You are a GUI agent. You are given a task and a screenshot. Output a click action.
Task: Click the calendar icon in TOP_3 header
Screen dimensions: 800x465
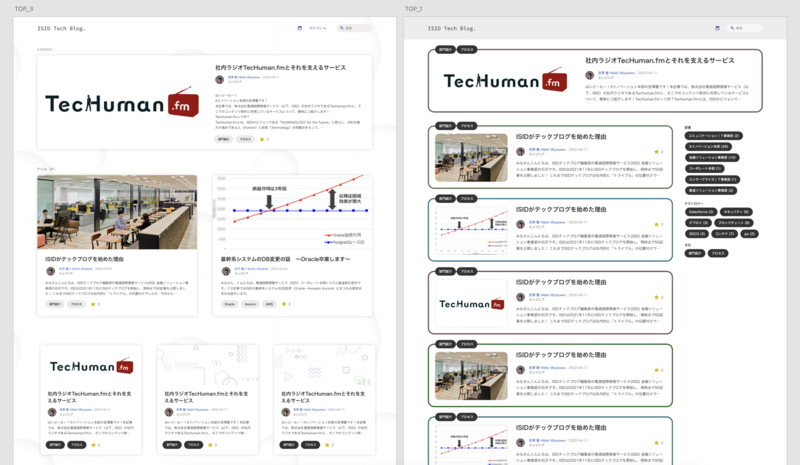click(299, 28)
